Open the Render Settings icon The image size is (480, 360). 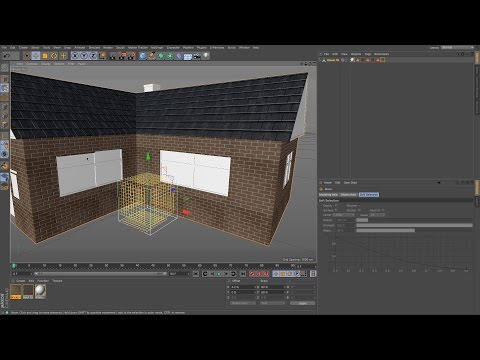pos(132,56)
